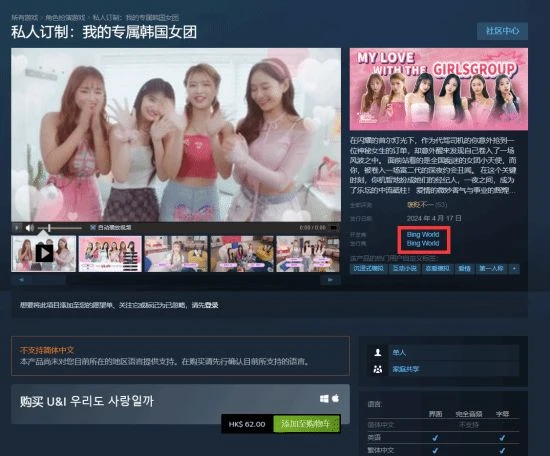Open the fourth screenshot thumbnail
This screenshot has height=456, width=550.
[242, 254]
